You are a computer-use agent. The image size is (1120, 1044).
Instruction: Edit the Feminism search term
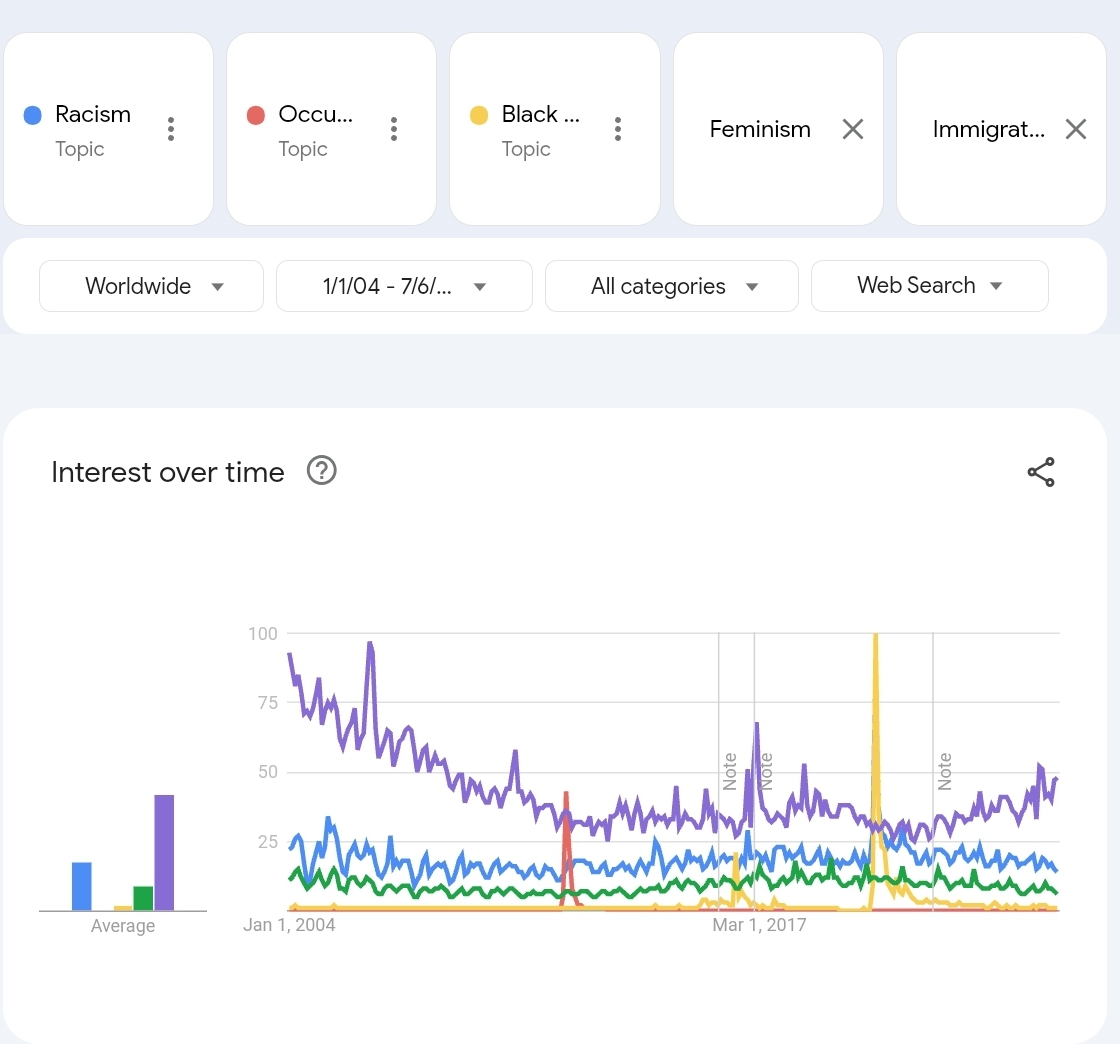point(760,129)
